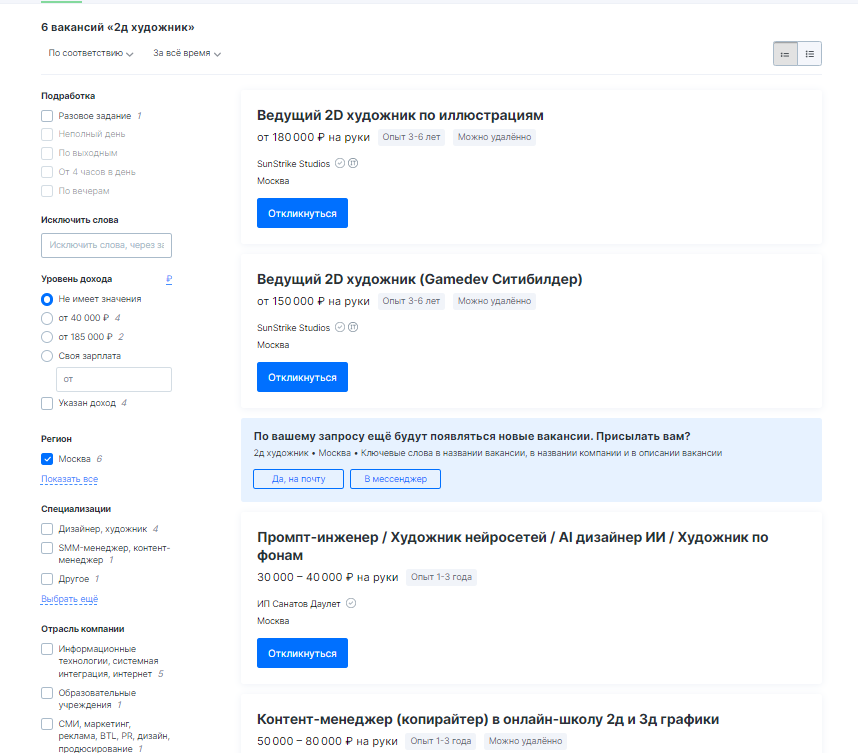
Task: Open the За всё время period dropdown
Action: click(187, 53)
